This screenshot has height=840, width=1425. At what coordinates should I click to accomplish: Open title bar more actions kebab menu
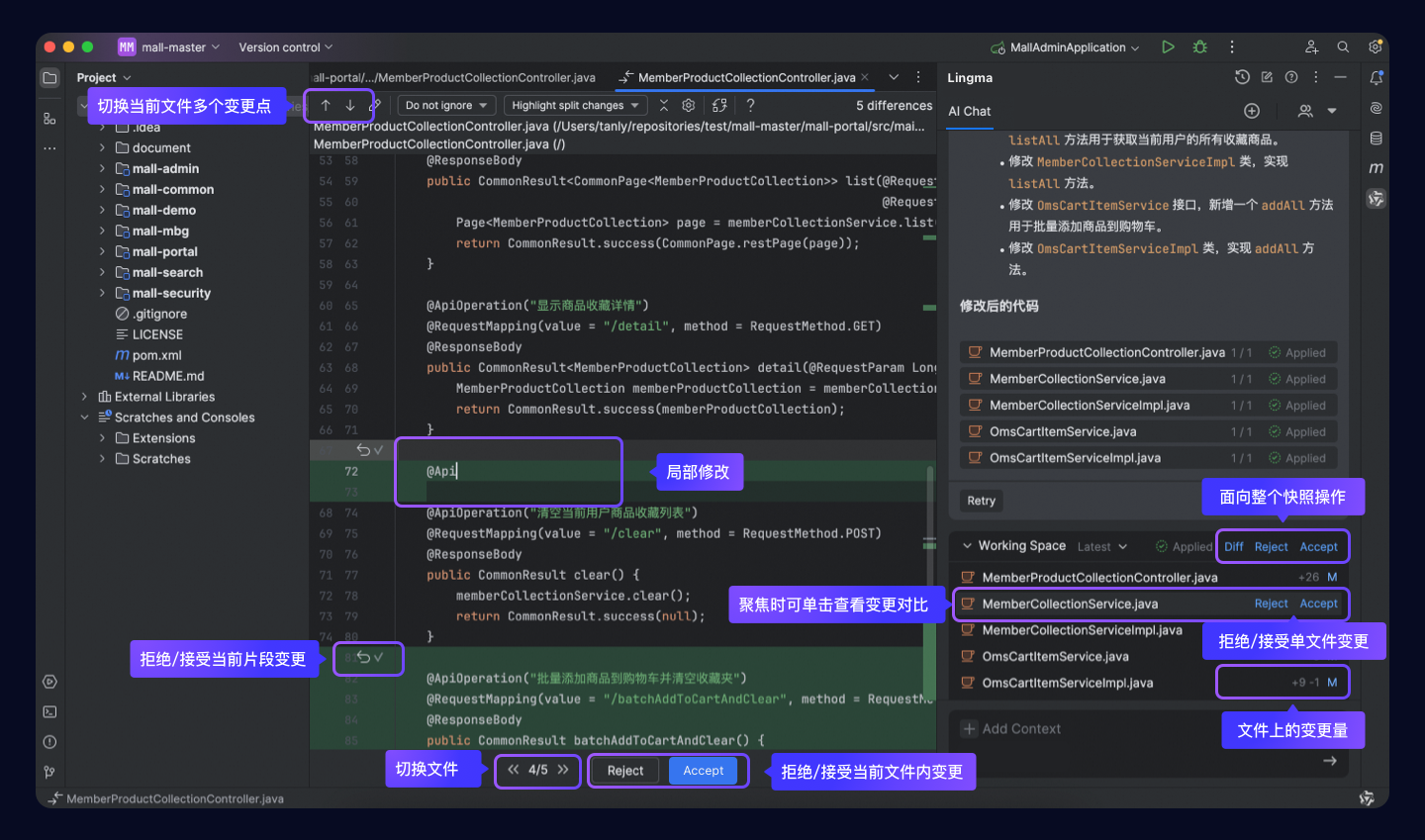point(1231,47)
